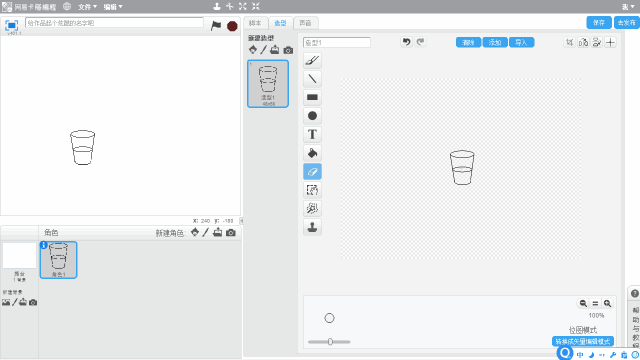Paint a new sprite
Image resolution: width=640 pixels, height=360 pixels.
(206, 232)
